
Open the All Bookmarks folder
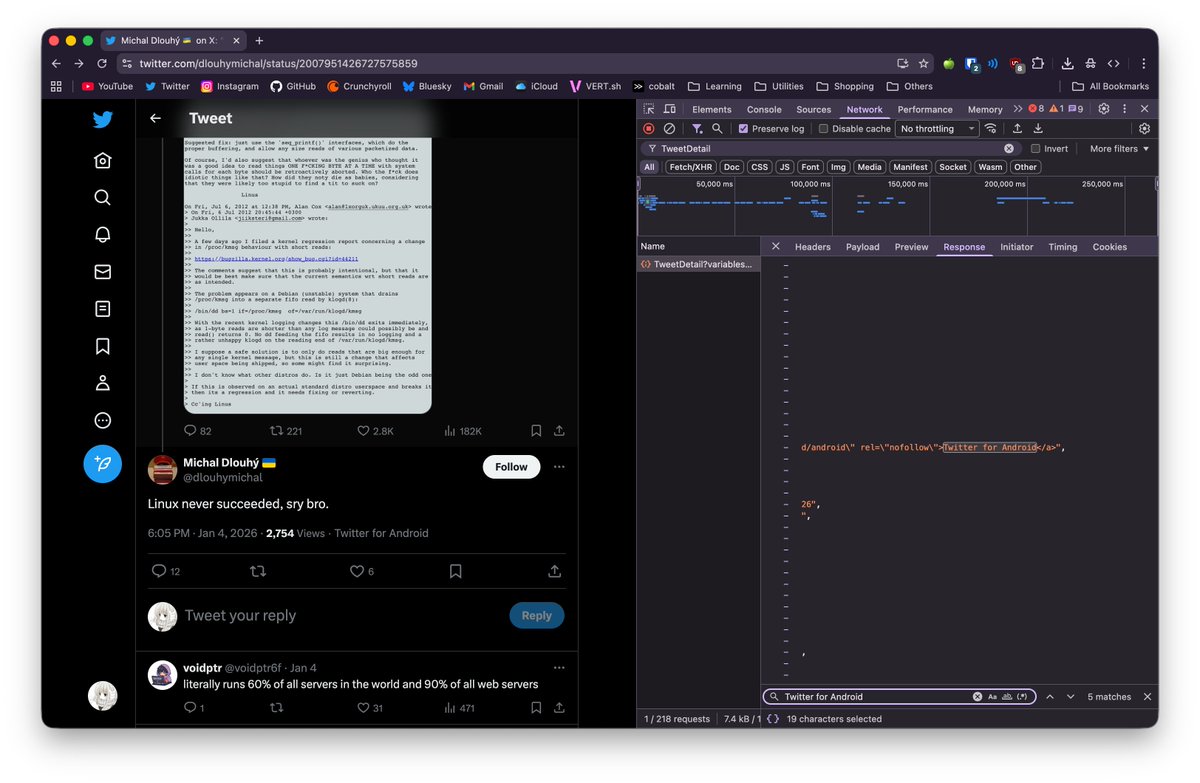1110,86
